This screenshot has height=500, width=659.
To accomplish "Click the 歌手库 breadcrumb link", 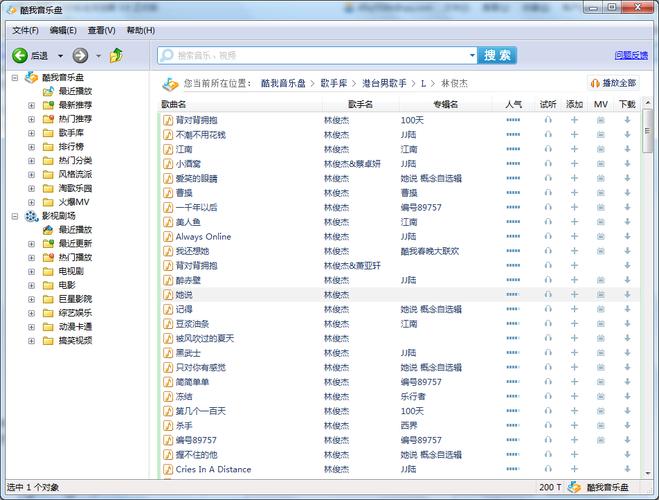I will pyautogui.click(x=334, y=83).
